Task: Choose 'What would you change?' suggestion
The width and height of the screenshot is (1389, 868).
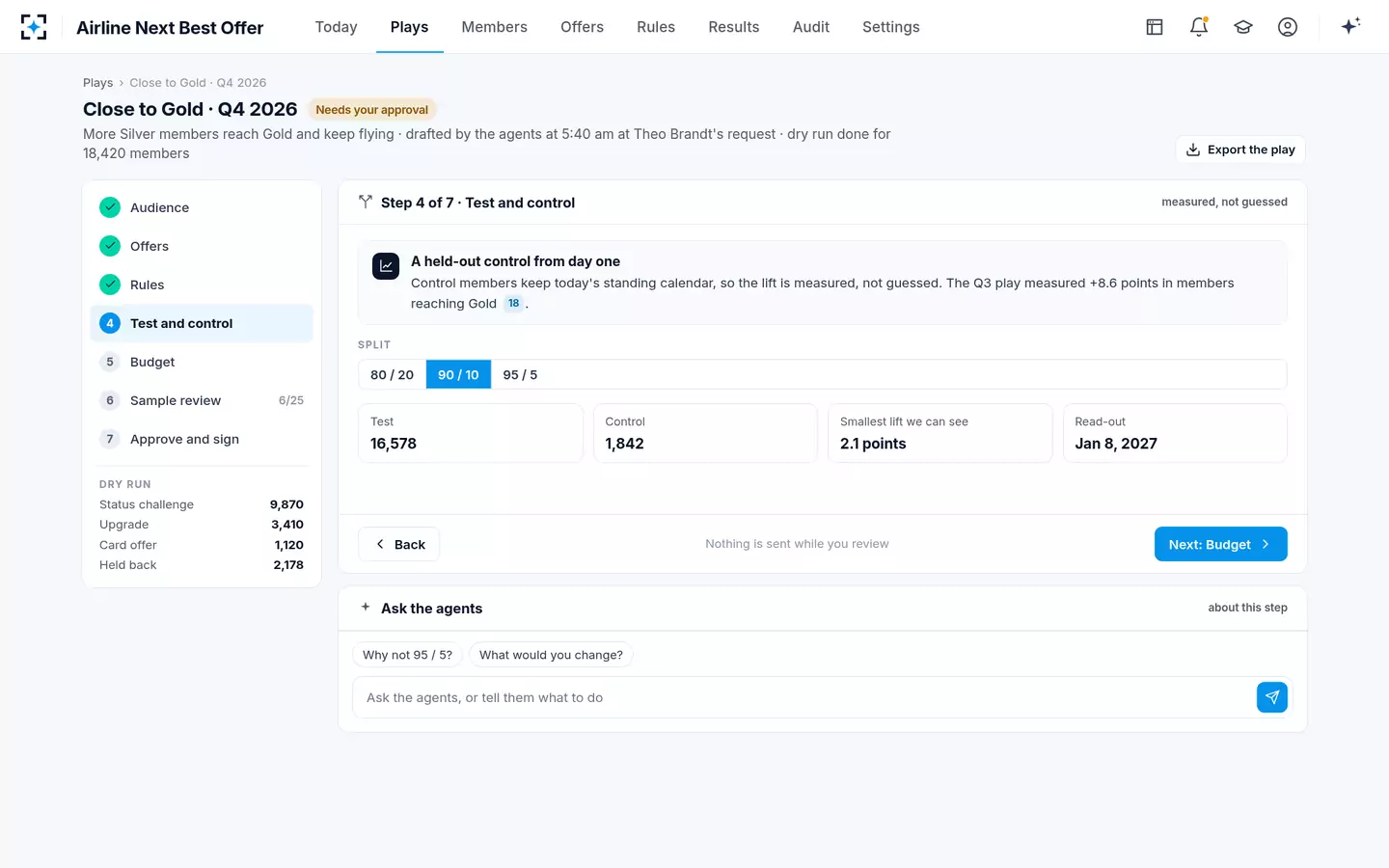Action: [551, 655]
